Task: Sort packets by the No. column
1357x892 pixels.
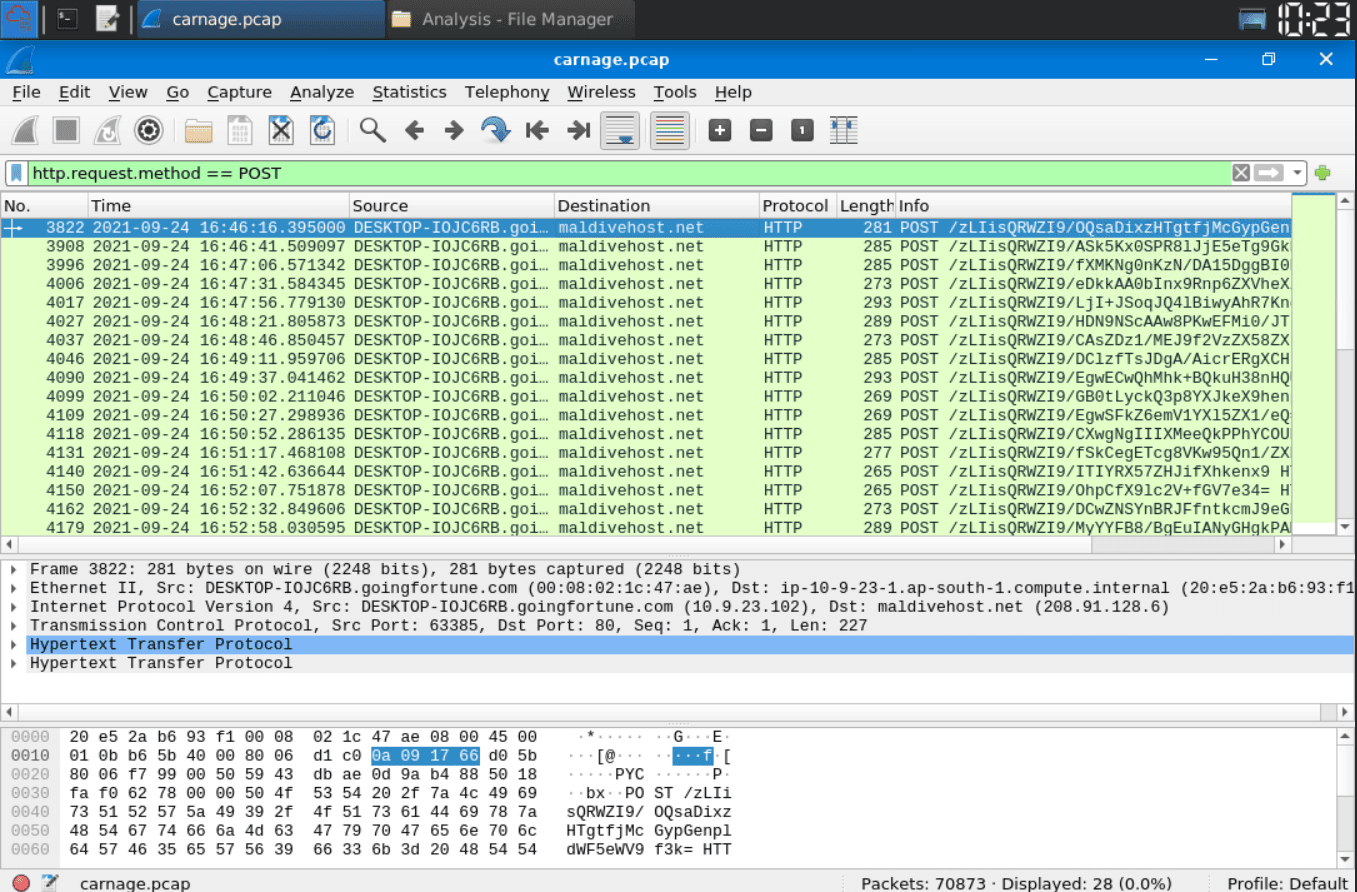Action: [x=44, y=205]
